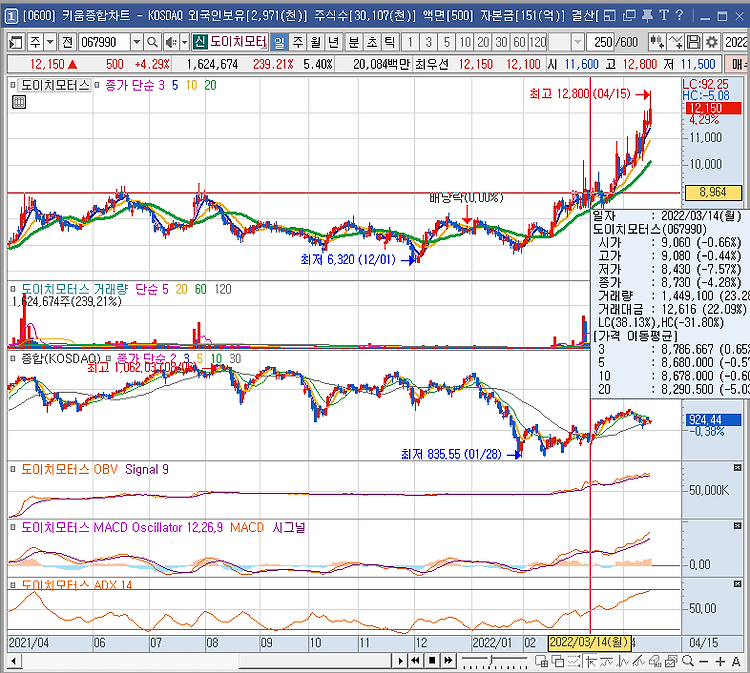
Task: Click the window layout icon in title bar
Action: pyautogui.click(x=610, y=16)
